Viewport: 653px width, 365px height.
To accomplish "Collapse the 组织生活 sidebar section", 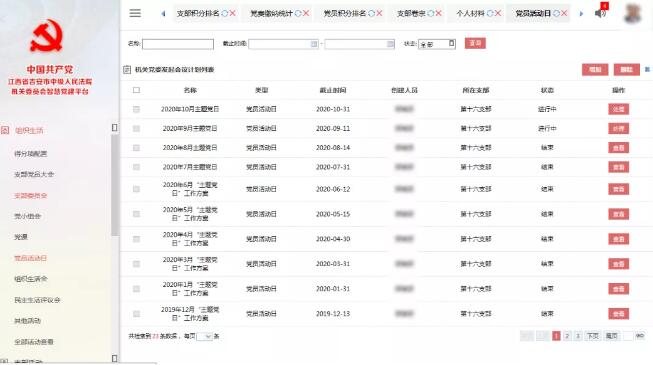I will [29, 130].
